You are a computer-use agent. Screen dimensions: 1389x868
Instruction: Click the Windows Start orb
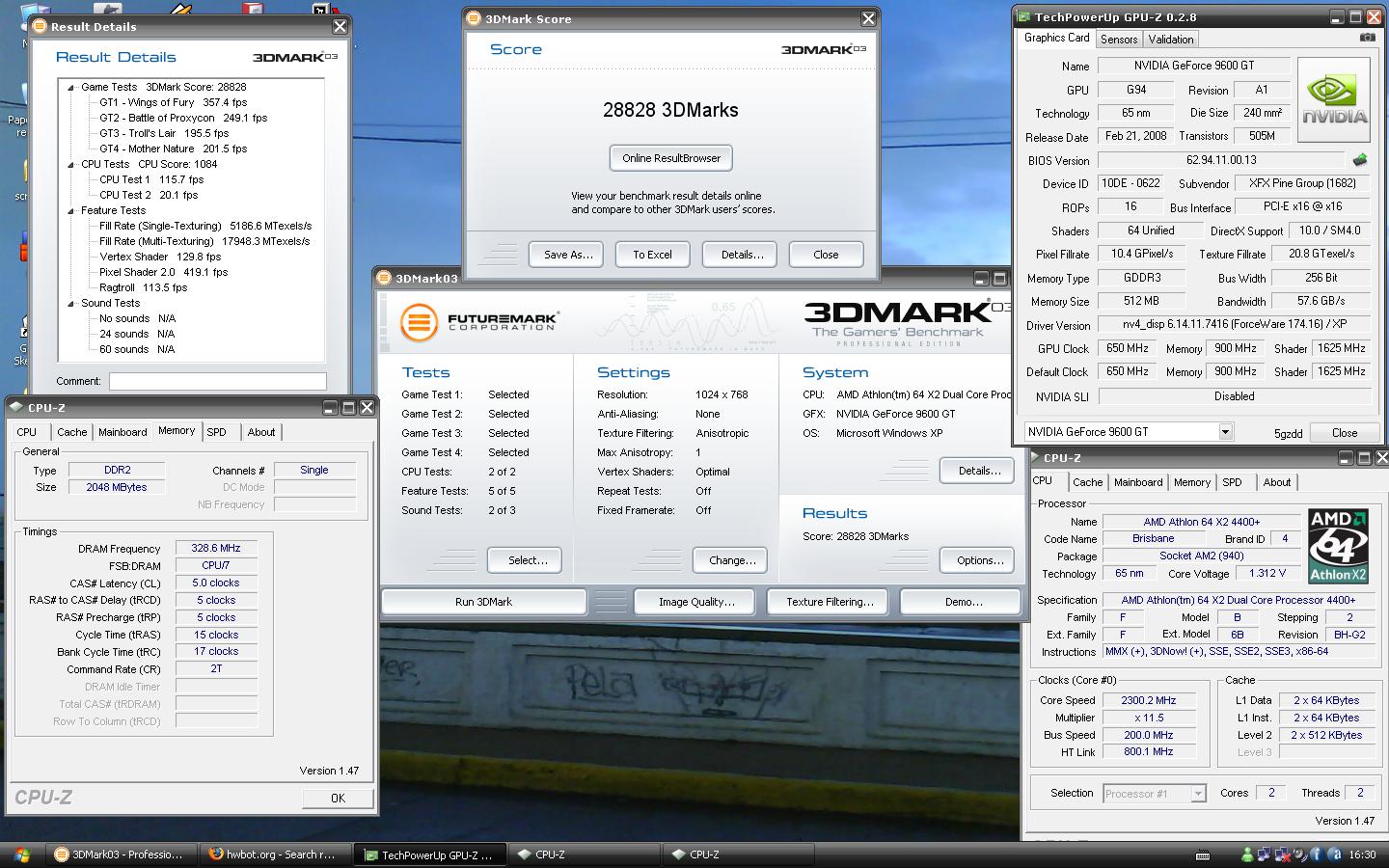[21, 854]
